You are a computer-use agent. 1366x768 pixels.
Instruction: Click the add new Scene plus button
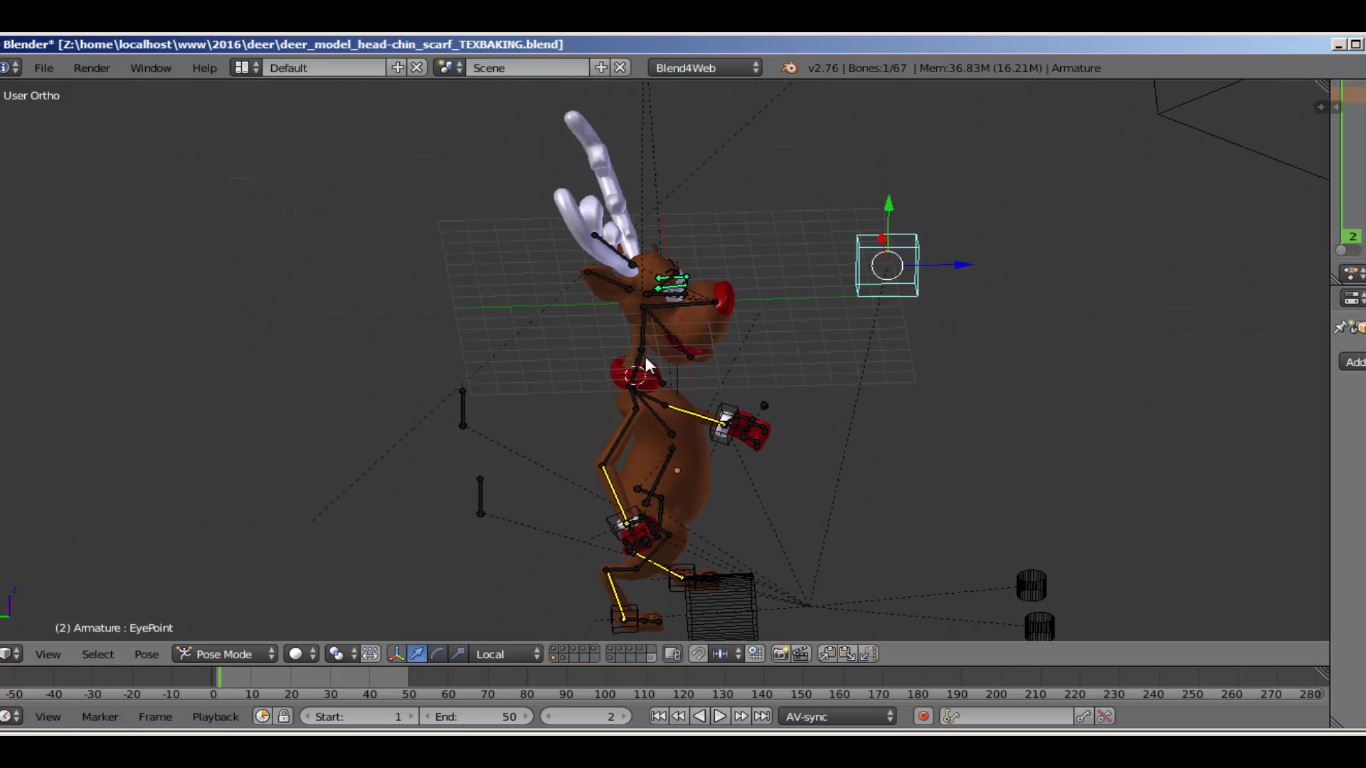point(600,68)
